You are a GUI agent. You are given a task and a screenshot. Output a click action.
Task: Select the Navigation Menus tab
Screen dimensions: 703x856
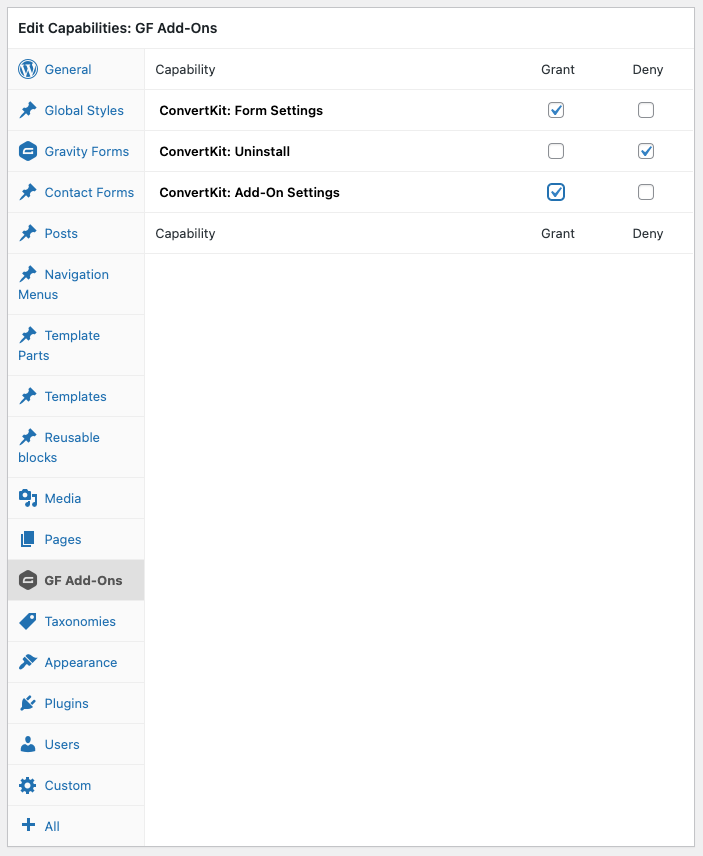coord(76,284)
